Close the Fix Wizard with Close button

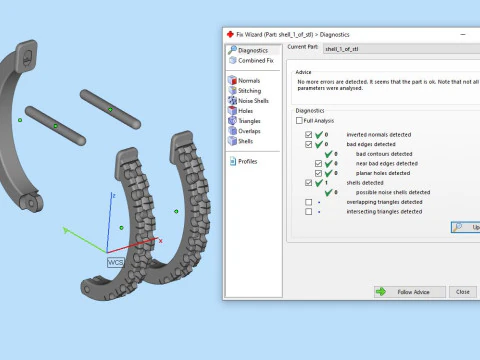tap(463, 292)
